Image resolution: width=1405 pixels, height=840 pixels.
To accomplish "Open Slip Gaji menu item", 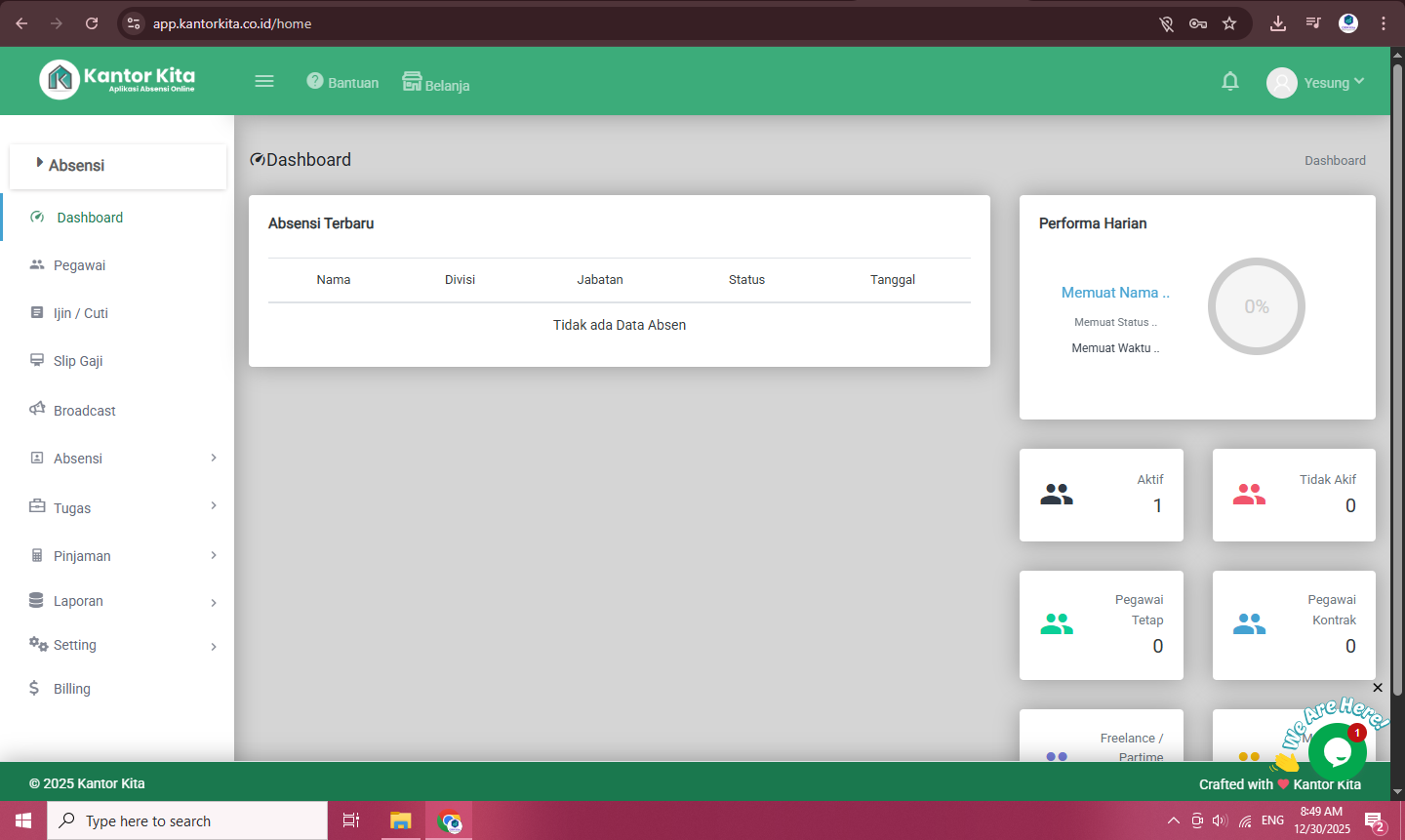I will [x=78, y=361].
